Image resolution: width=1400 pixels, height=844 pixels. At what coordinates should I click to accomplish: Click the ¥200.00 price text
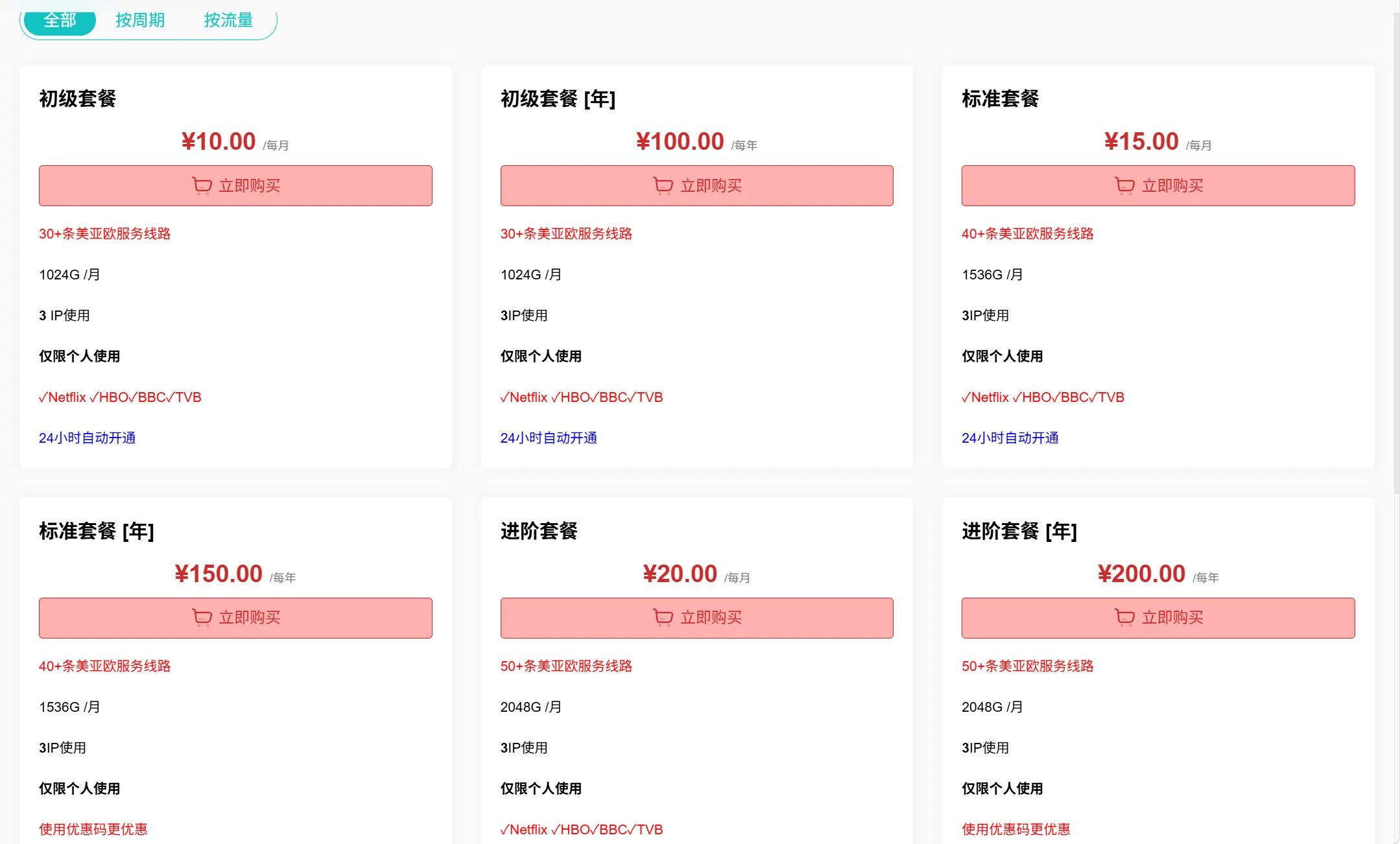tap(1141, 574)
